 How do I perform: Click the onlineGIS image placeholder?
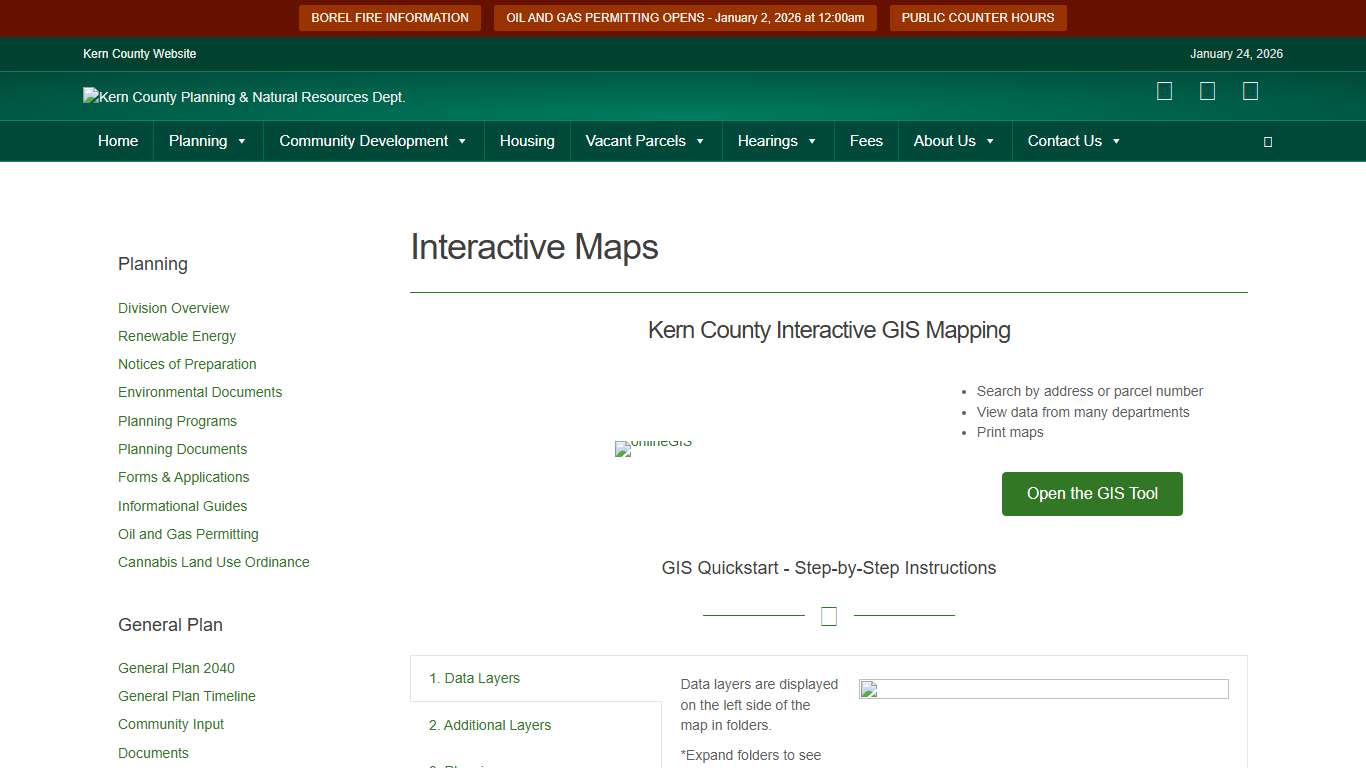click(x=653, y=448)
